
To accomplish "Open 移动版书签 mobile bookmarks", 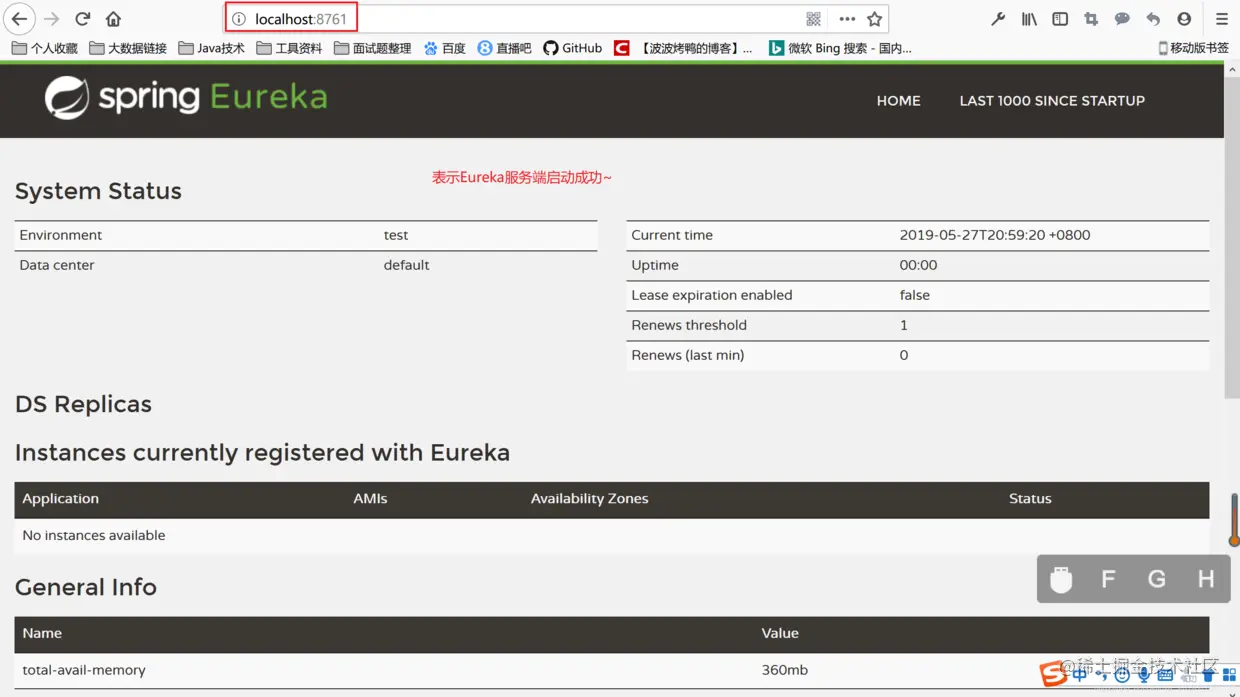I will click(1193, 48).
